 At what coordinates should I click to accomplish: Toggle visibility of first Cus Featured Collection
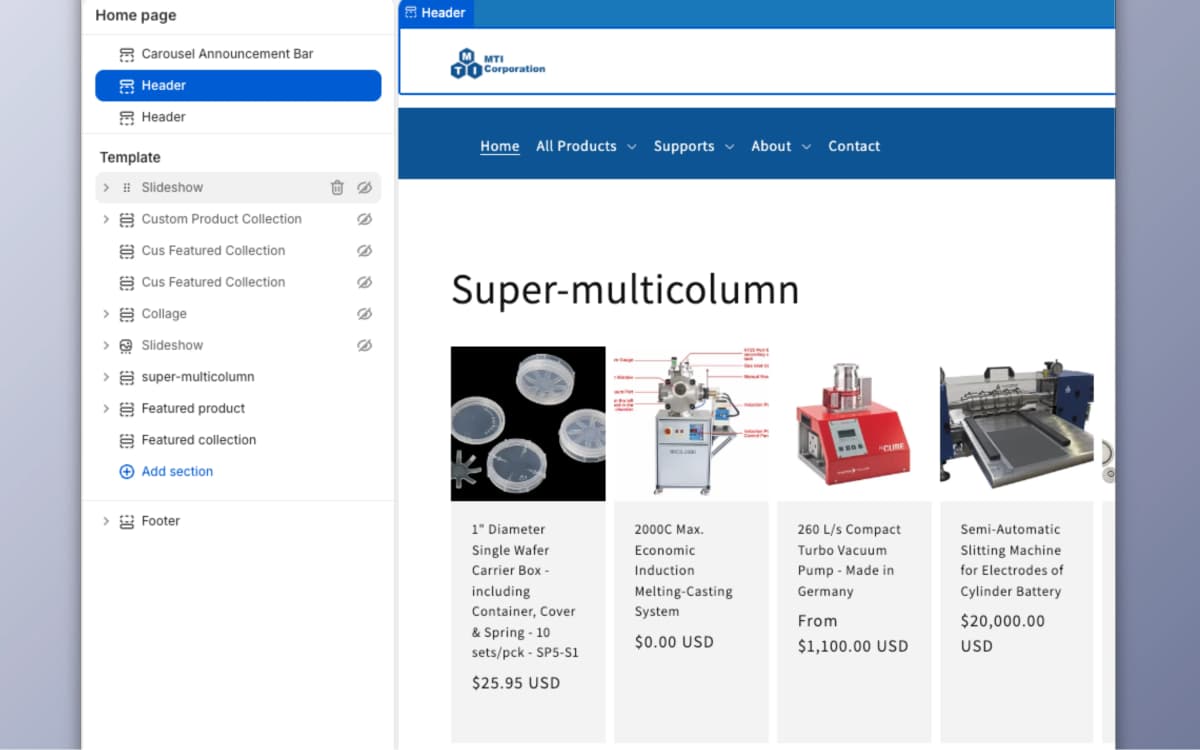coord(364,251)
